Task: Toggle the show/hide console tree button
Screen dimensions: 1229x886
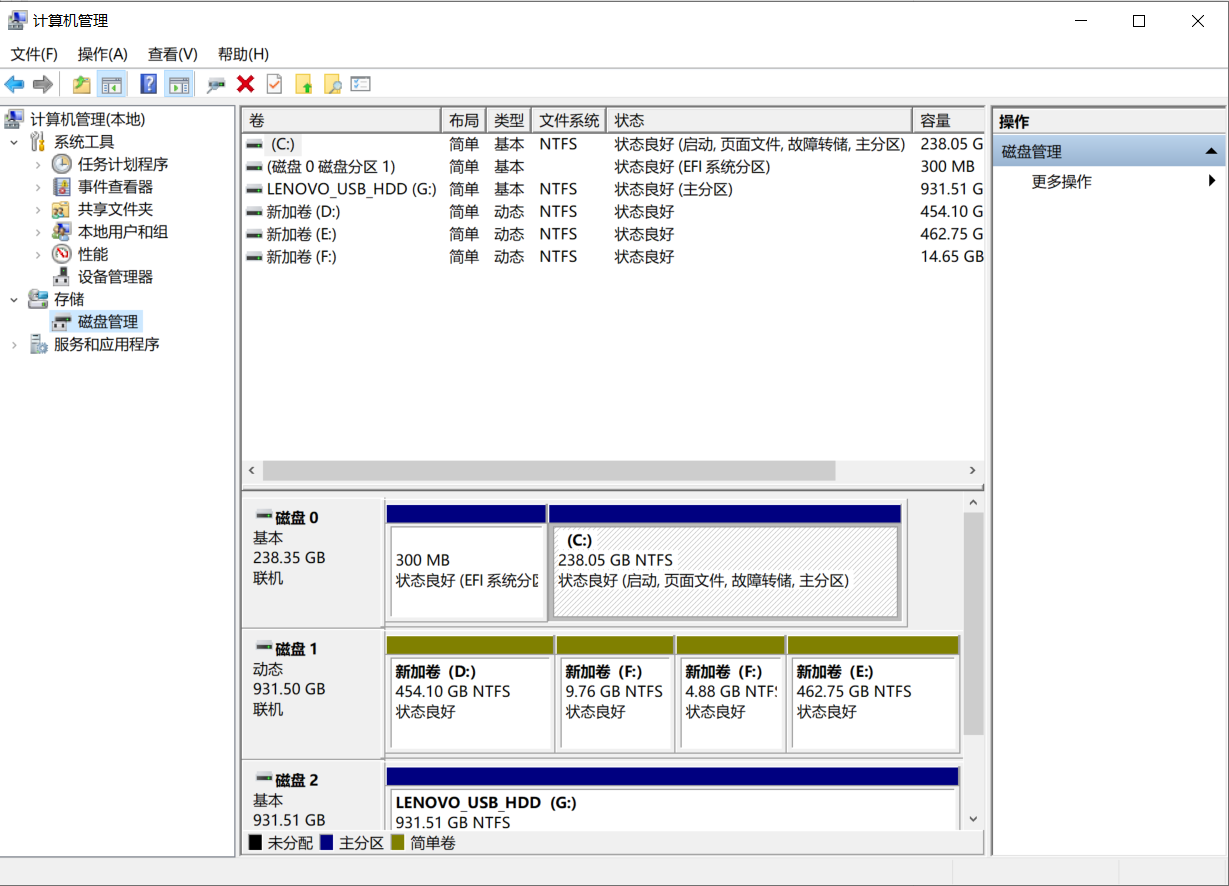Action: tap(111, 85)
